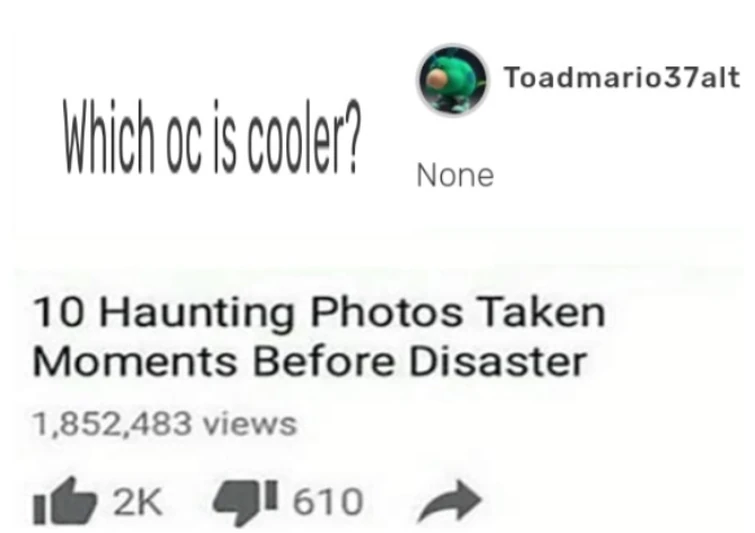The image size is (755, 533).
Task: Click the thumbs up like icon
Action: (x=64, y=501)
